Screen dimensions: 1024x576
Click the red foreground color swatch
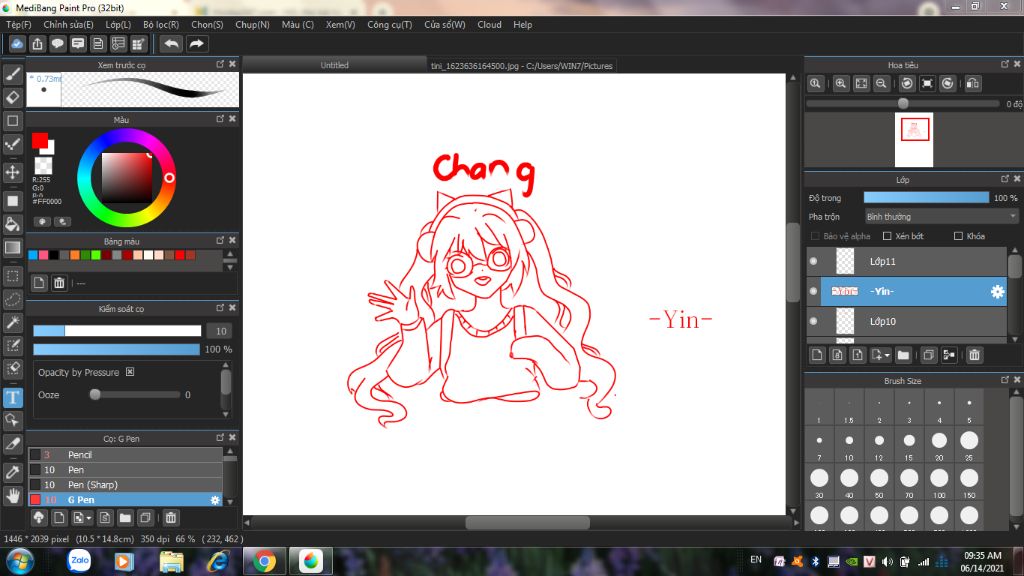point(40,140)
